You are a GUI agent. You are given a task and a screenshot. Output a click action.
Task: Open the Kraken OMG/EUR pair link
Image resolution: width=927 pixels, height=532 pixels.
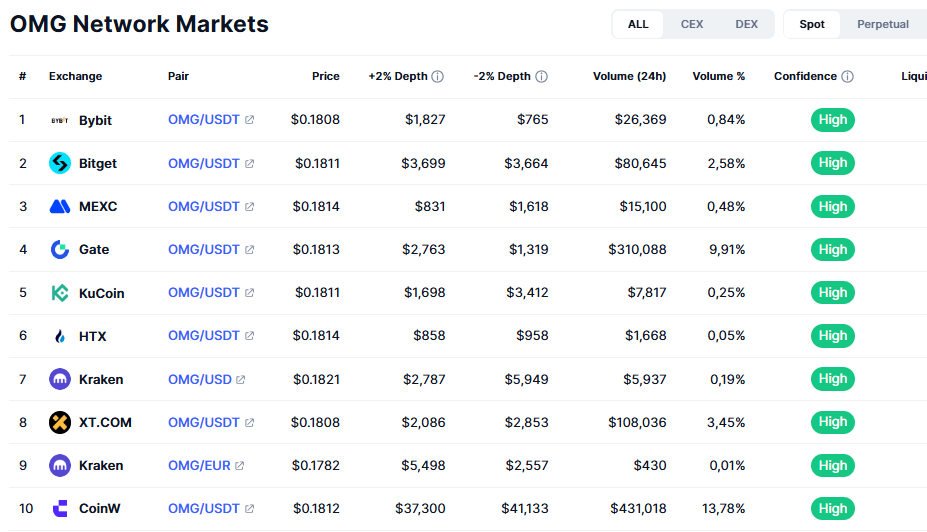point(200,465)
